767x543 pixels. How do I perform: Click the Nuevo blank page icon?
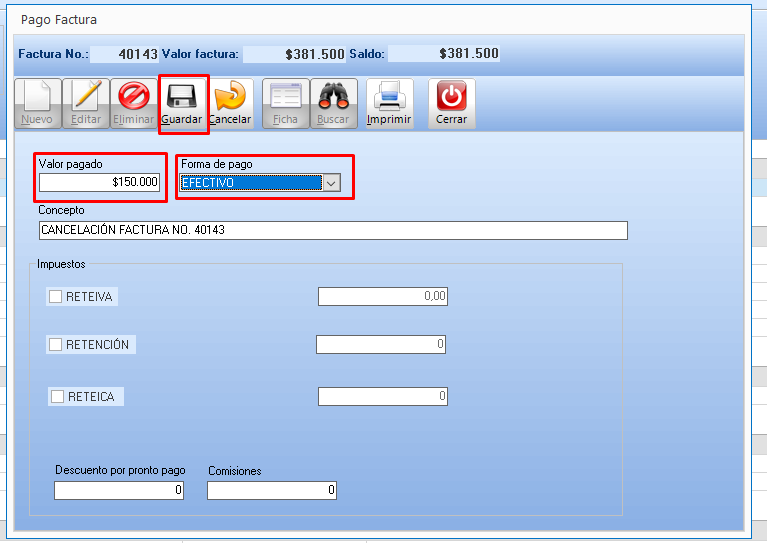click(37, 97)
